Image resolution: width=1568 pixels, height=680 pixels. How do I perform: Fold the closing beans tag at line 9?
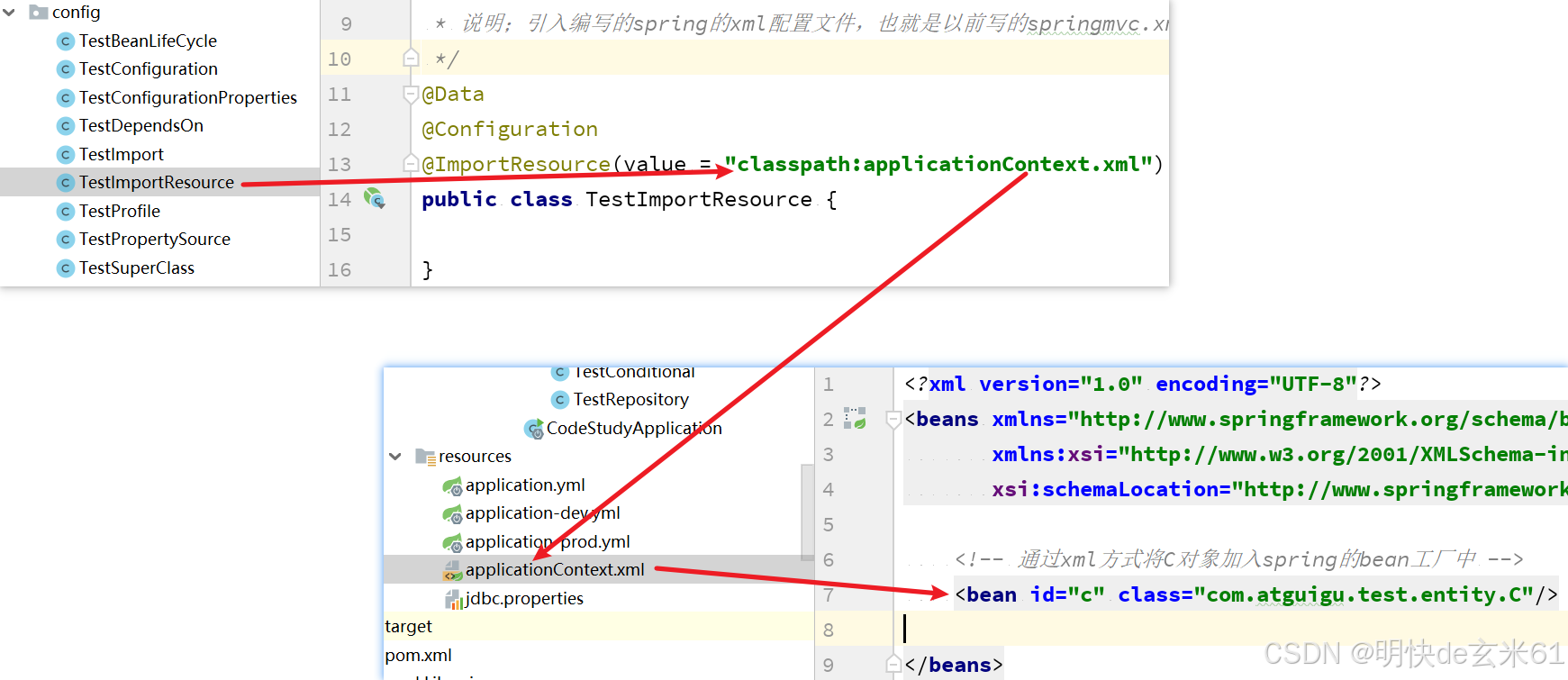[x=893, y=665]
